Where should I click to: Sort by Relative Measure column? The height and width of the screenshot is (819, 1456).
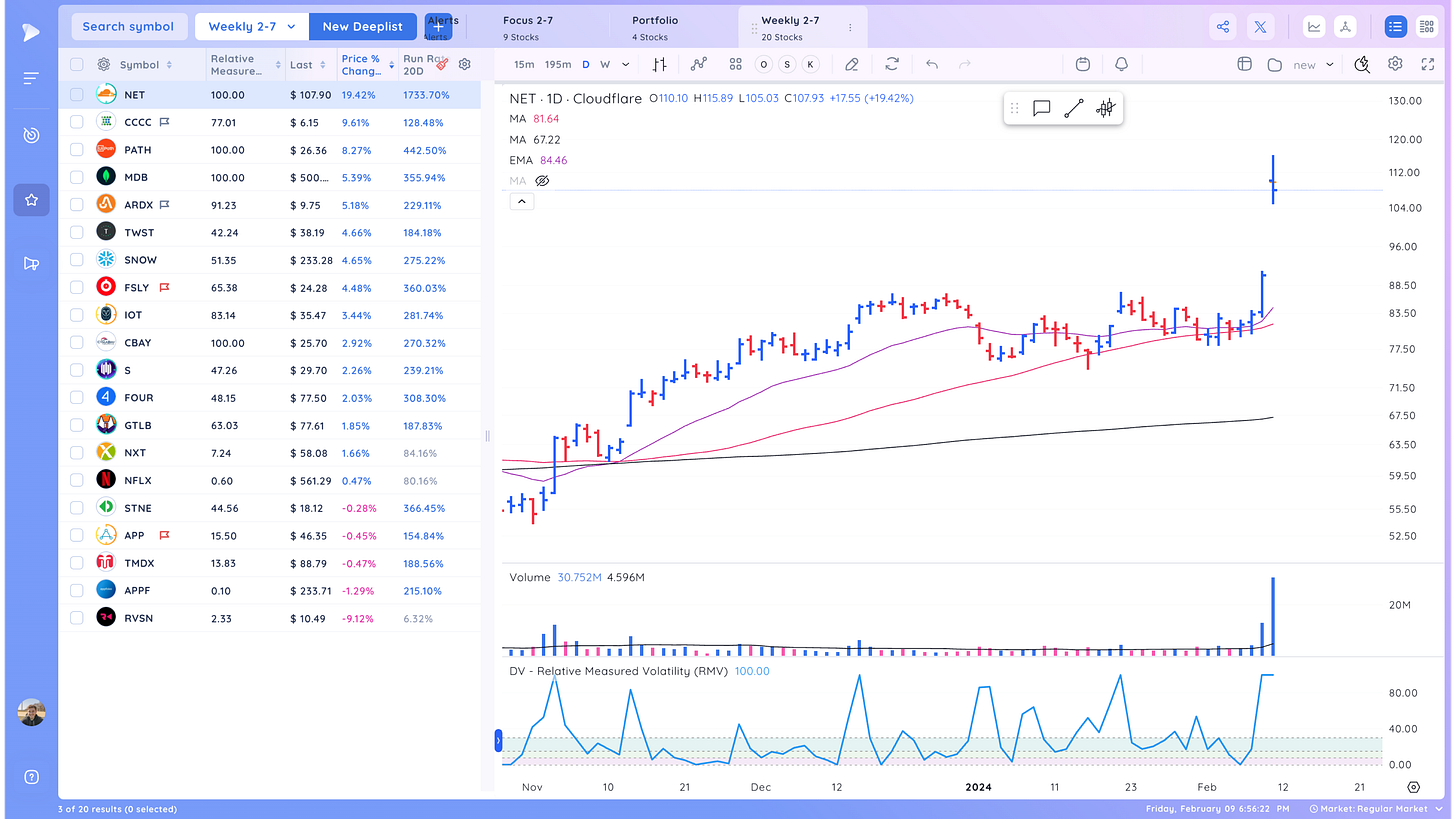tap(244, 64)
